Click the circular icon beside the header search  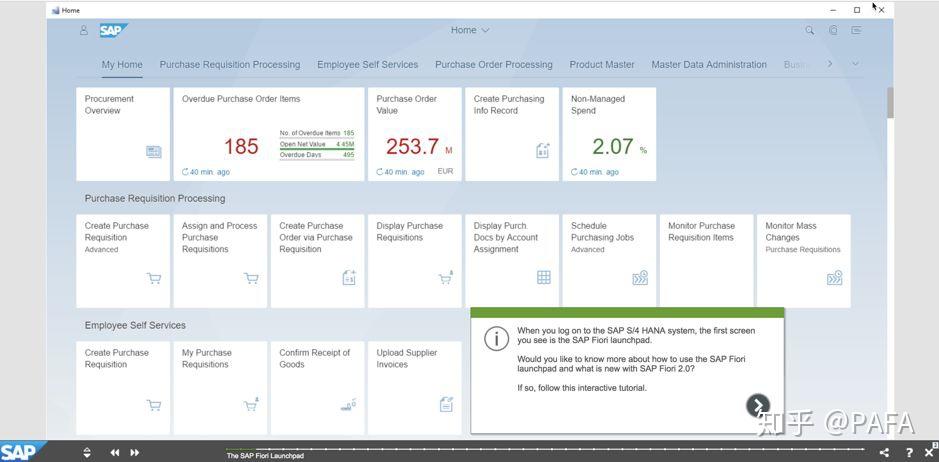833,30
